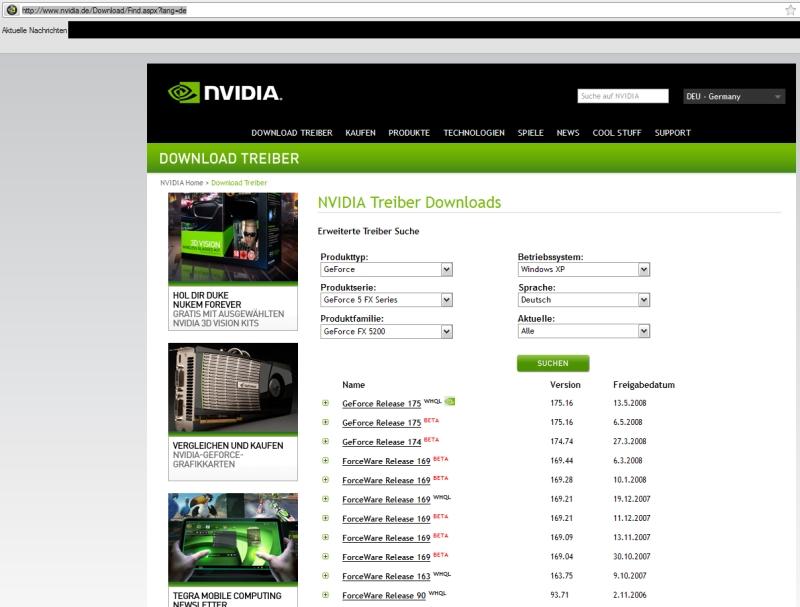
Task: Open the Produkttyp dropdown
Action: pyautogui.click(x=446, y=269)
